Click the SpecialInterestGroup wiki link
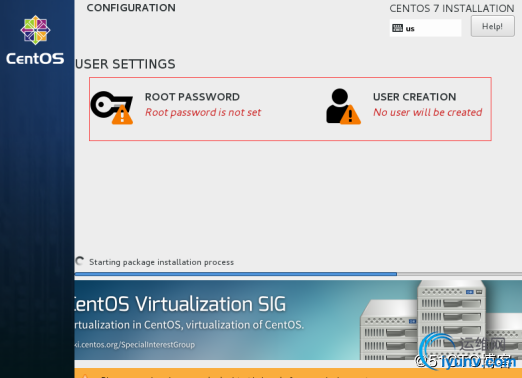This screenshot has height=378, width=522. 135,345
